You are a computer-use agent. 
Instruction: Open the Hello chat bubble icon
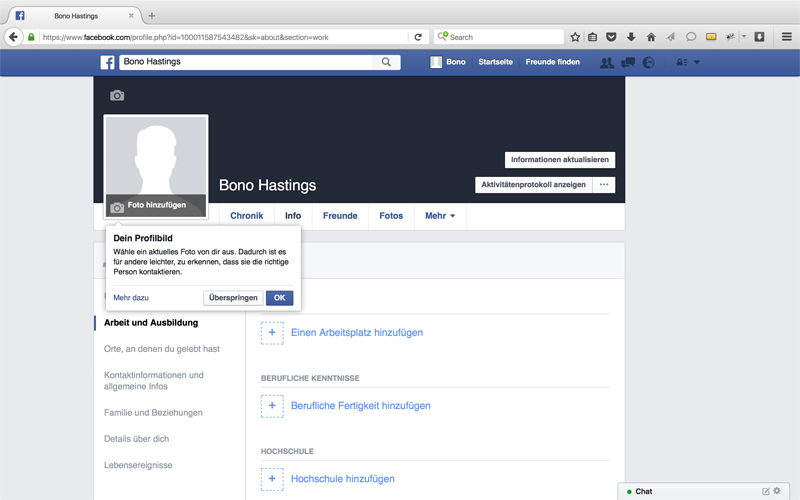[x=691, y=37]
